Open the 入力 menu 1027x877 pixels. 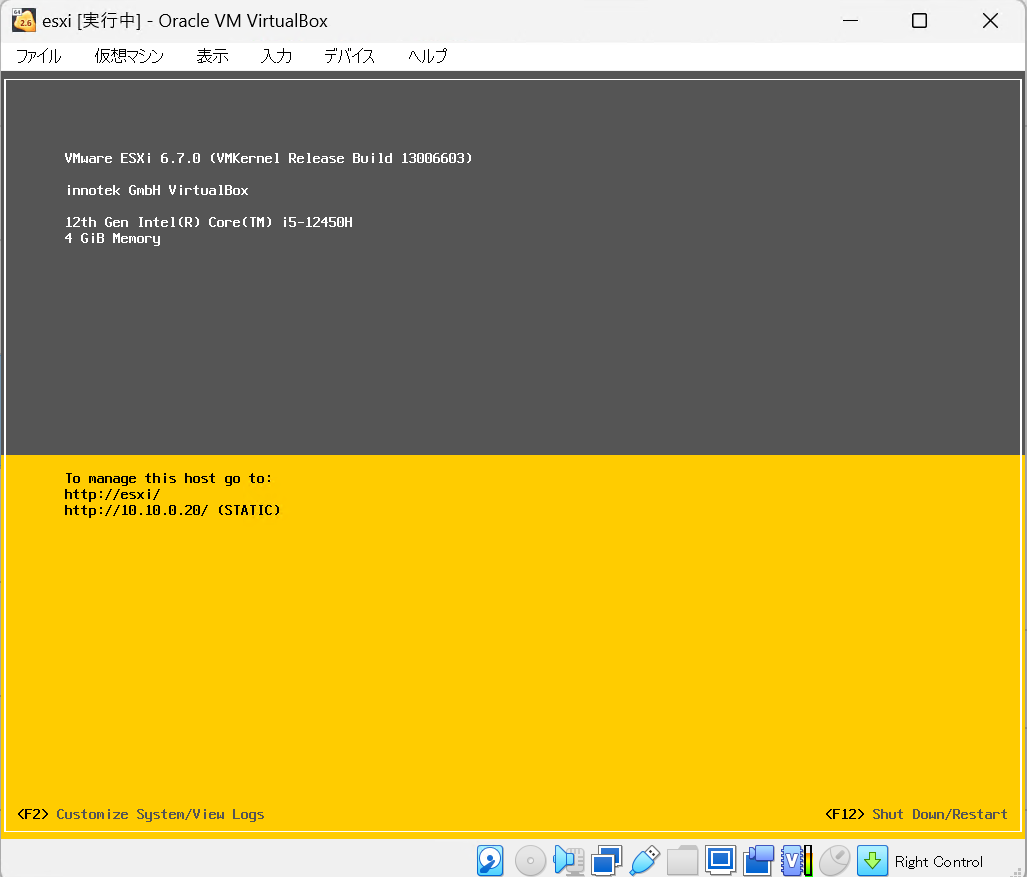click(x=276, y=56)
